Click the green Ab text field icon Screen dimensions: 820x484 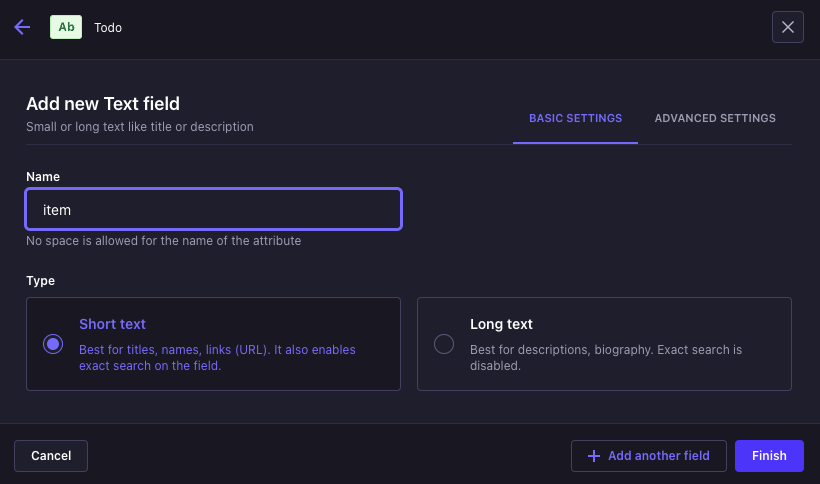(x=66, y=27)
